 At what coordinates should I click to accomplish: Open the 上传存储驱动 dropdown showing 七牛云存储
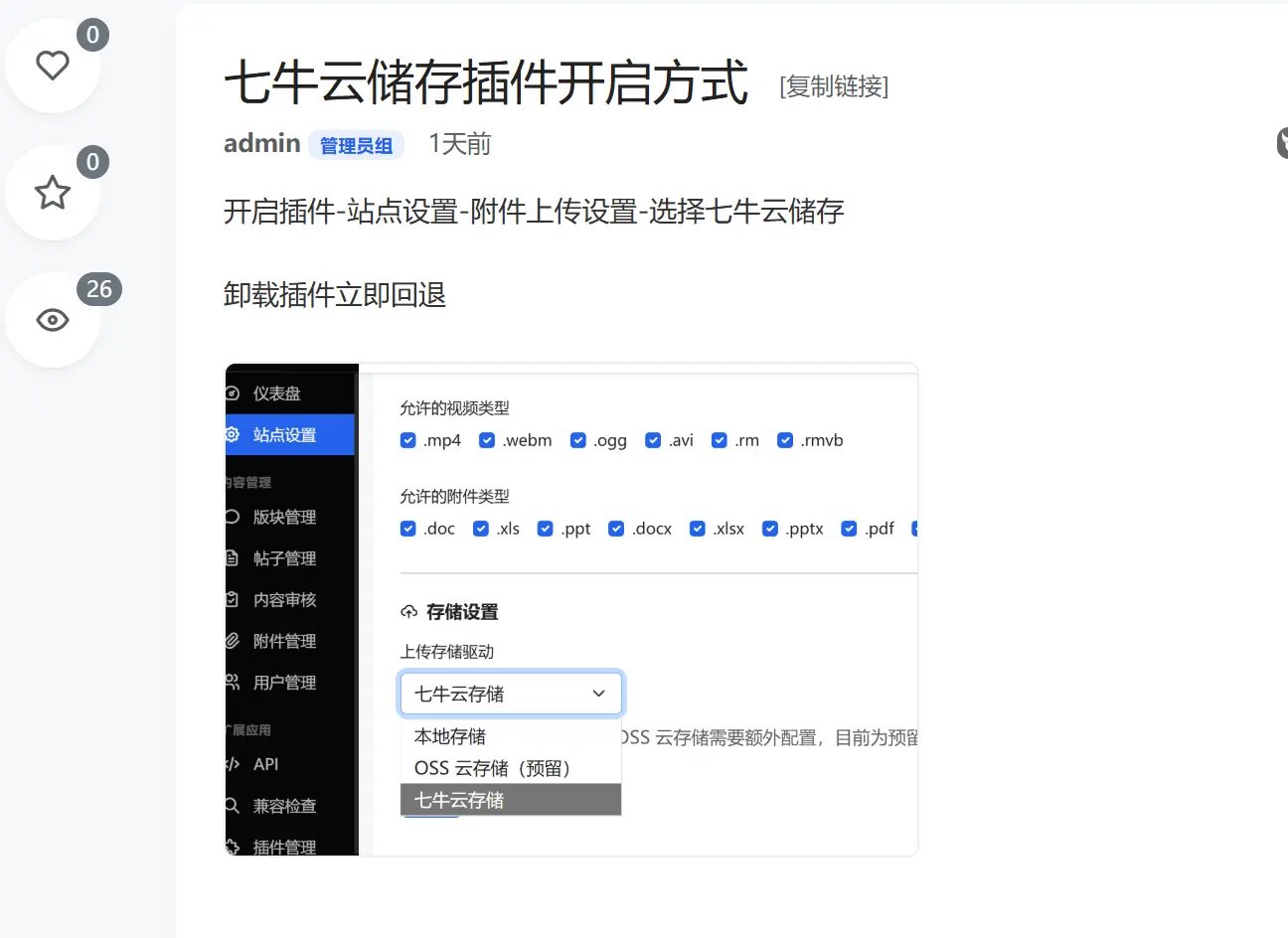click(x=511, y=694)
